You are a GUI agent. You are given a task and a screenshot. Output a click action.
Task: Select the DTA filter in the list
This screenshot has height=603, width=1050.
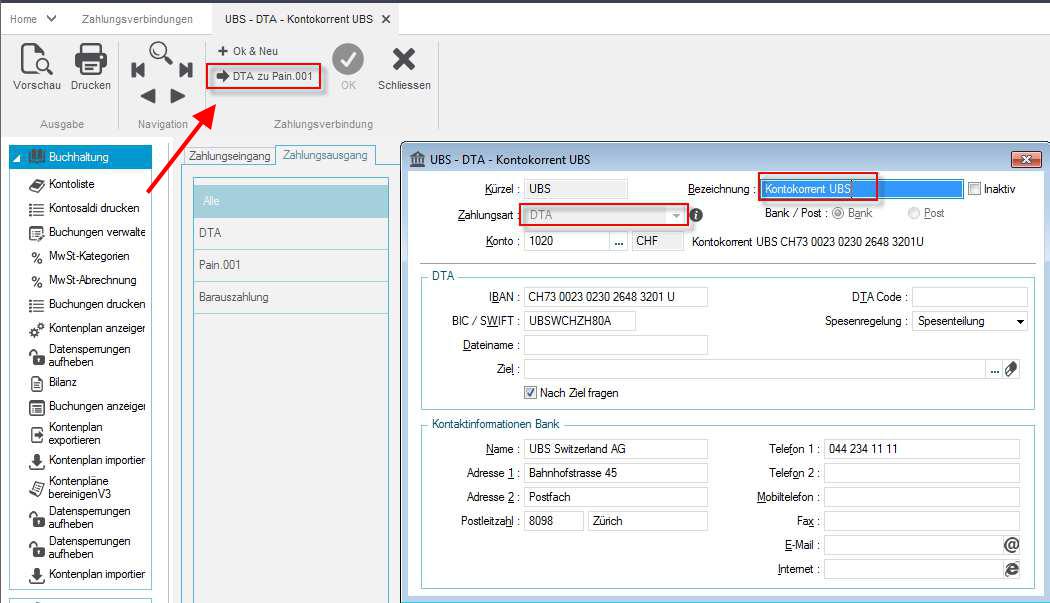tap(291, 233)
